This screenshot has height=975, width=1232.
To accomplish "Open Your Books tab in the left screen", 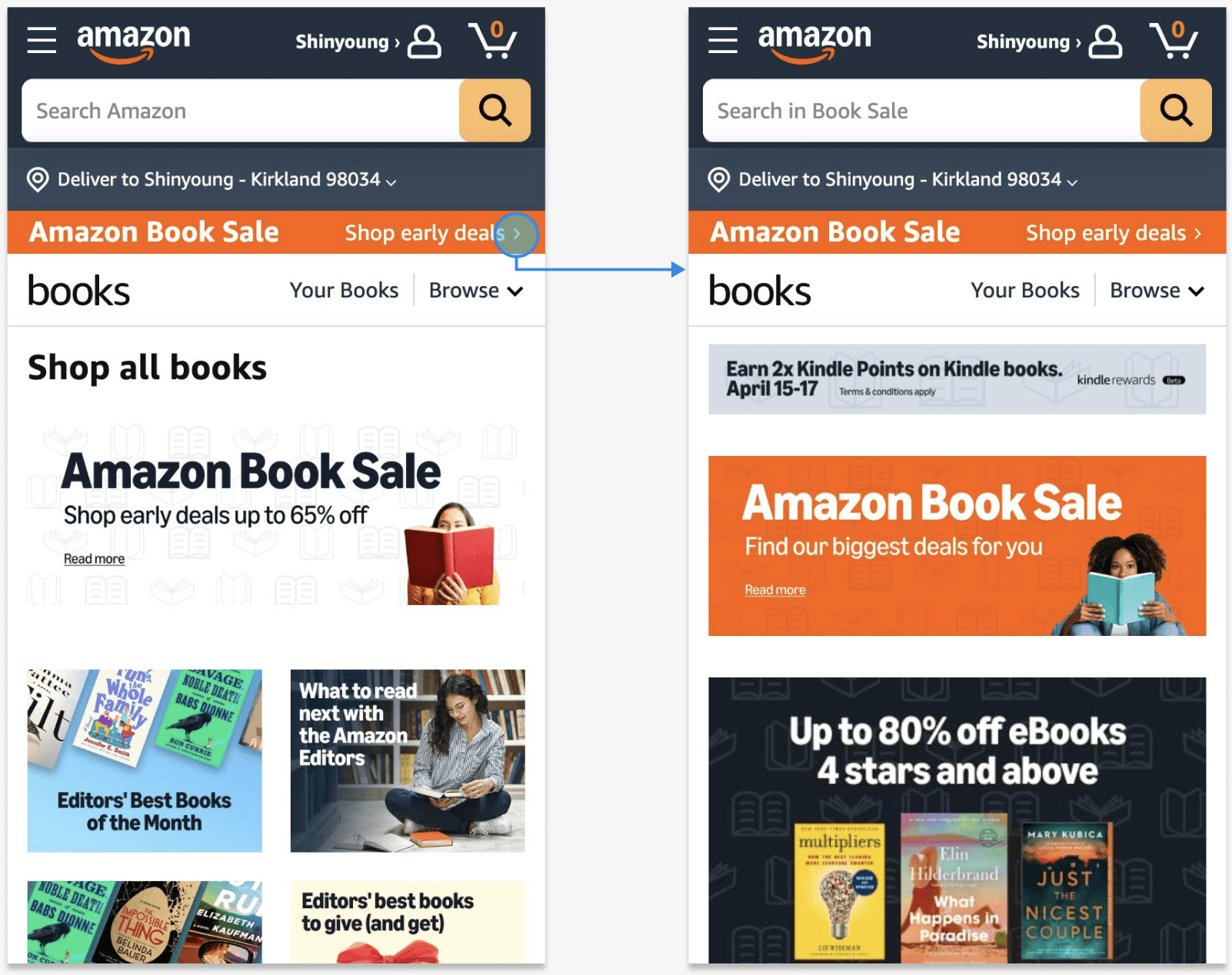I will (x=344, y=291).
